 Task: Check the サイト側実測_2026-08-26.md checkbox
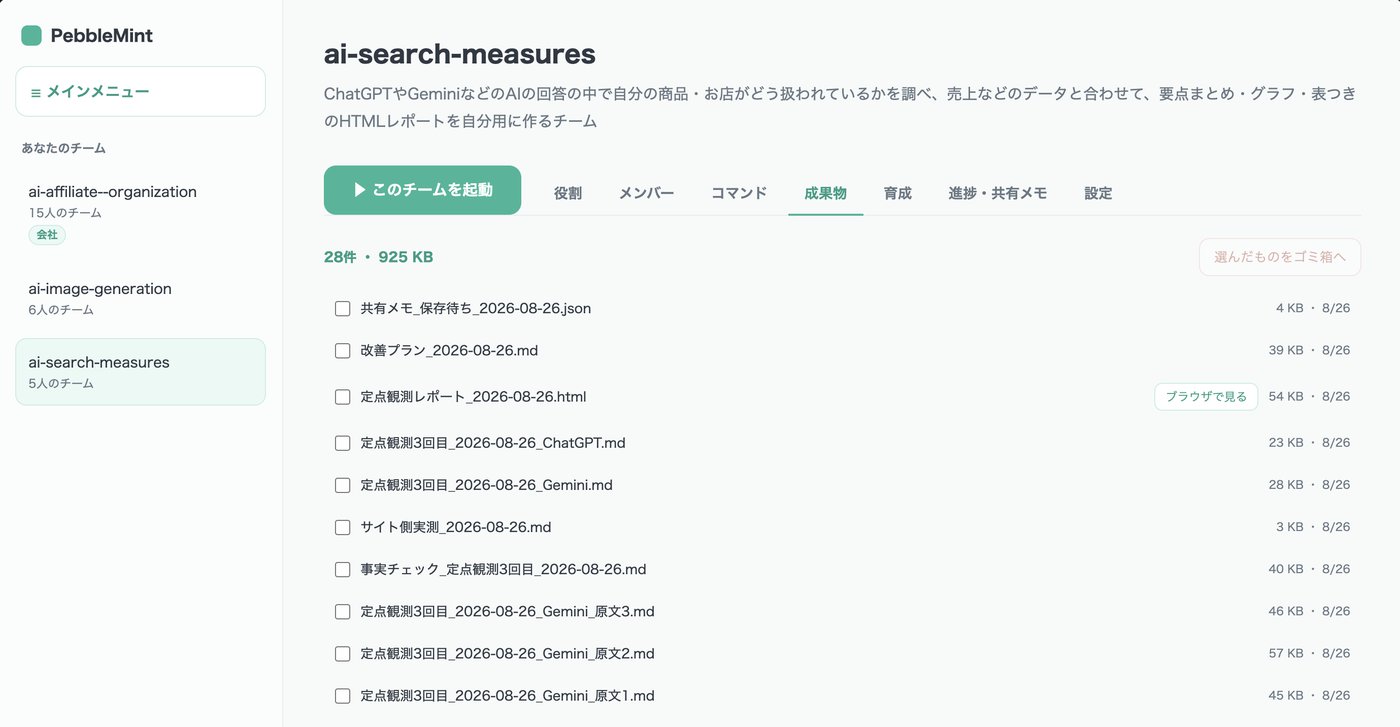pyautogui.click(x=342, y=527)
